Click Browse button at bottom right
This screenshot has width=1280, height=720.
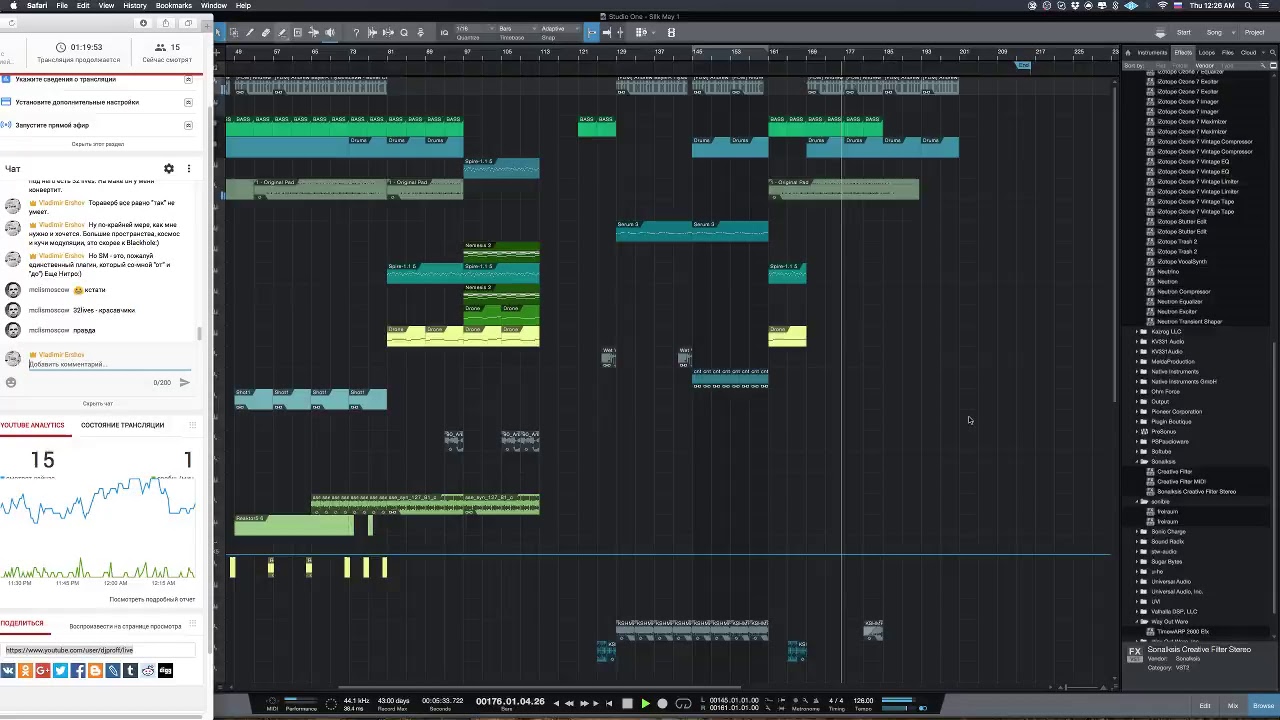[1263, 706]
